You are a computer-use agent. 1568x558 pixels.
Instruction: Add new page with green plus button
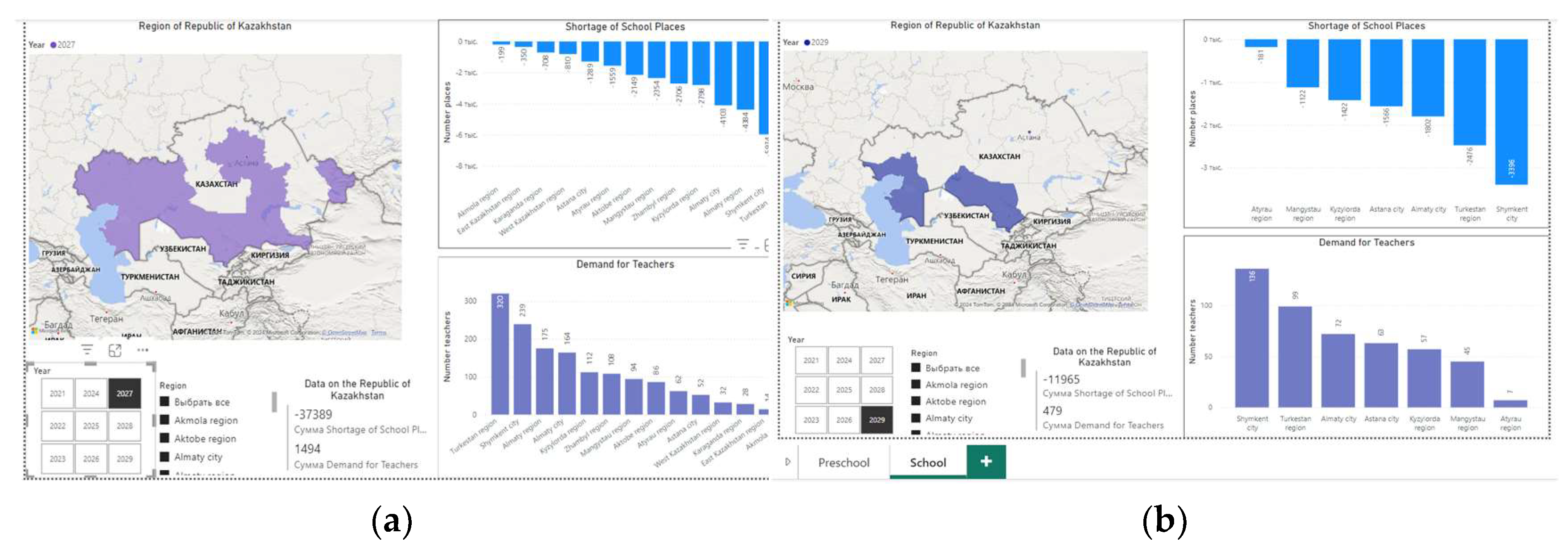pyautogui.click(x=986, y=462)
